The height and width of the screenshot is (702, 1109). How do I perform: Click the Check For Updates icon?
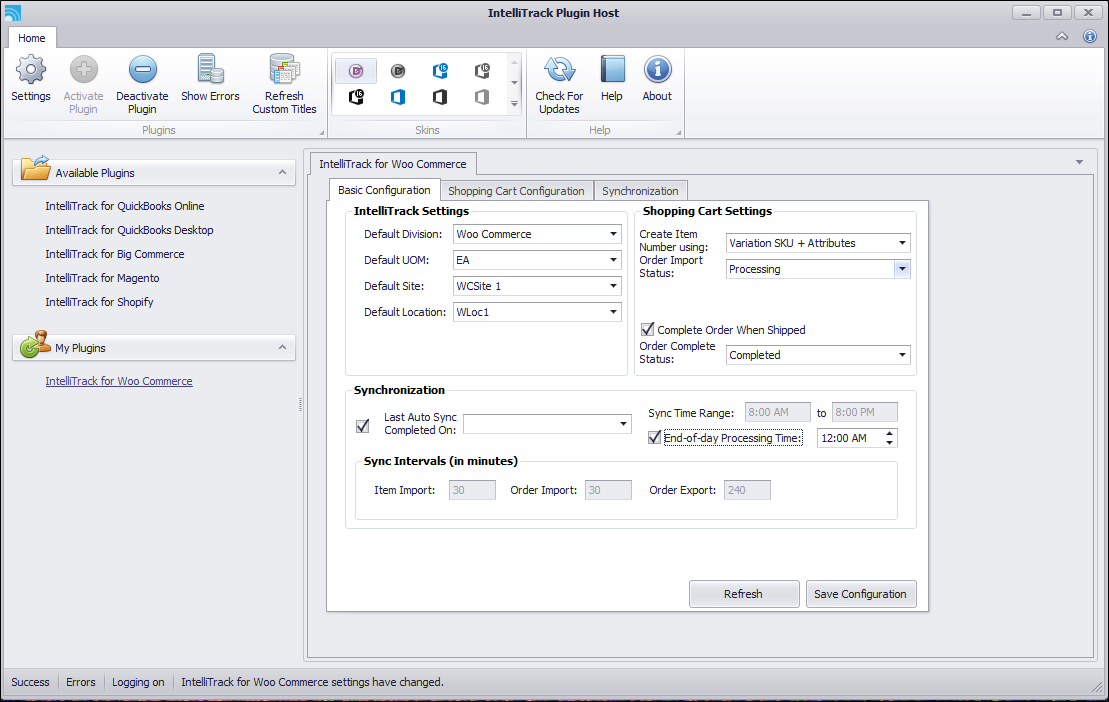tap(559, 69)
